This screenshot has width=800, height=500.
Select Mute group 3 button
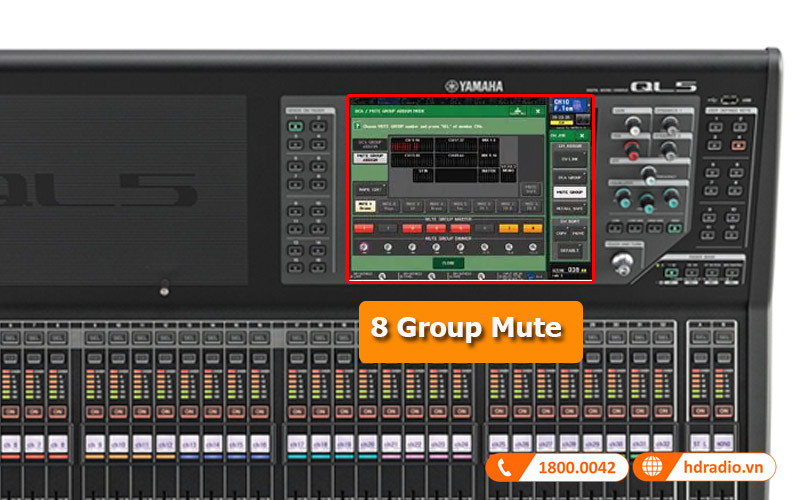pyautogui.click(x=412, y=206)
